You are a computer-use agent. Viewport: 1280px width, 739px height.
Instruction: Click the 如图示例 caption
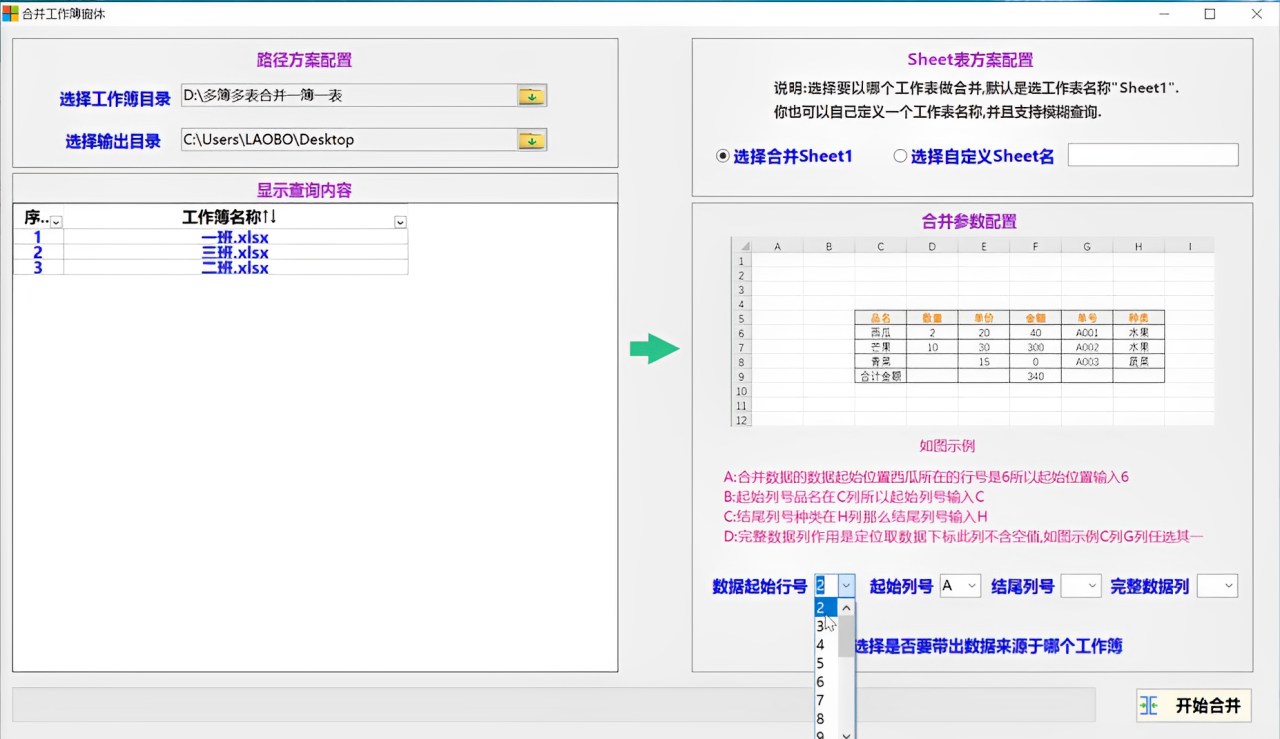pyautogui.click(x=947, y=446)
